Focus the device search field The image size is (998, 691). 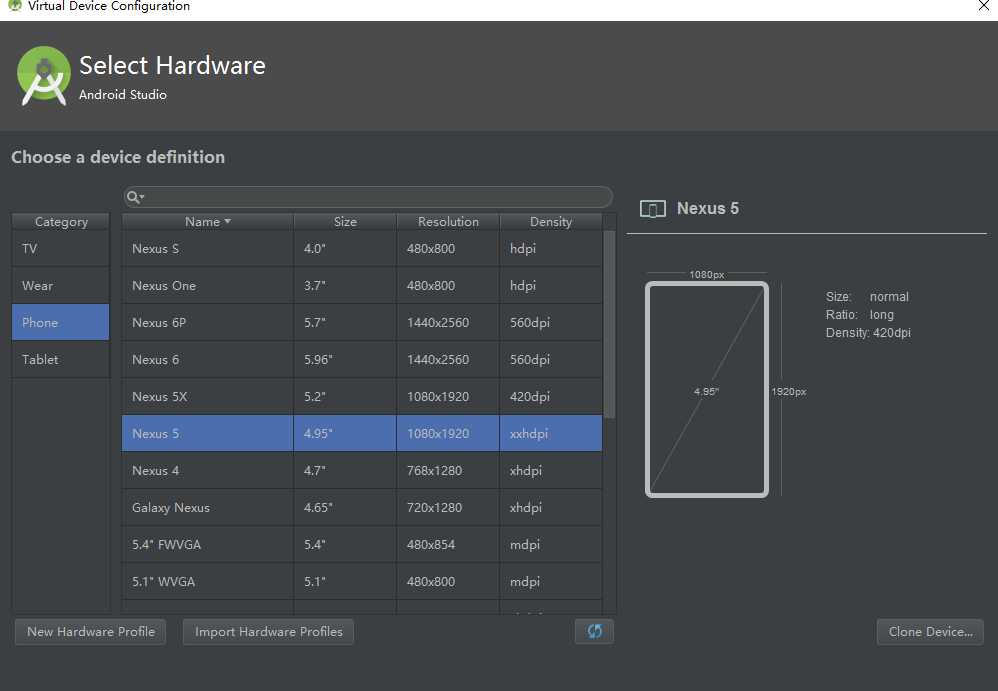coord(369,197)
